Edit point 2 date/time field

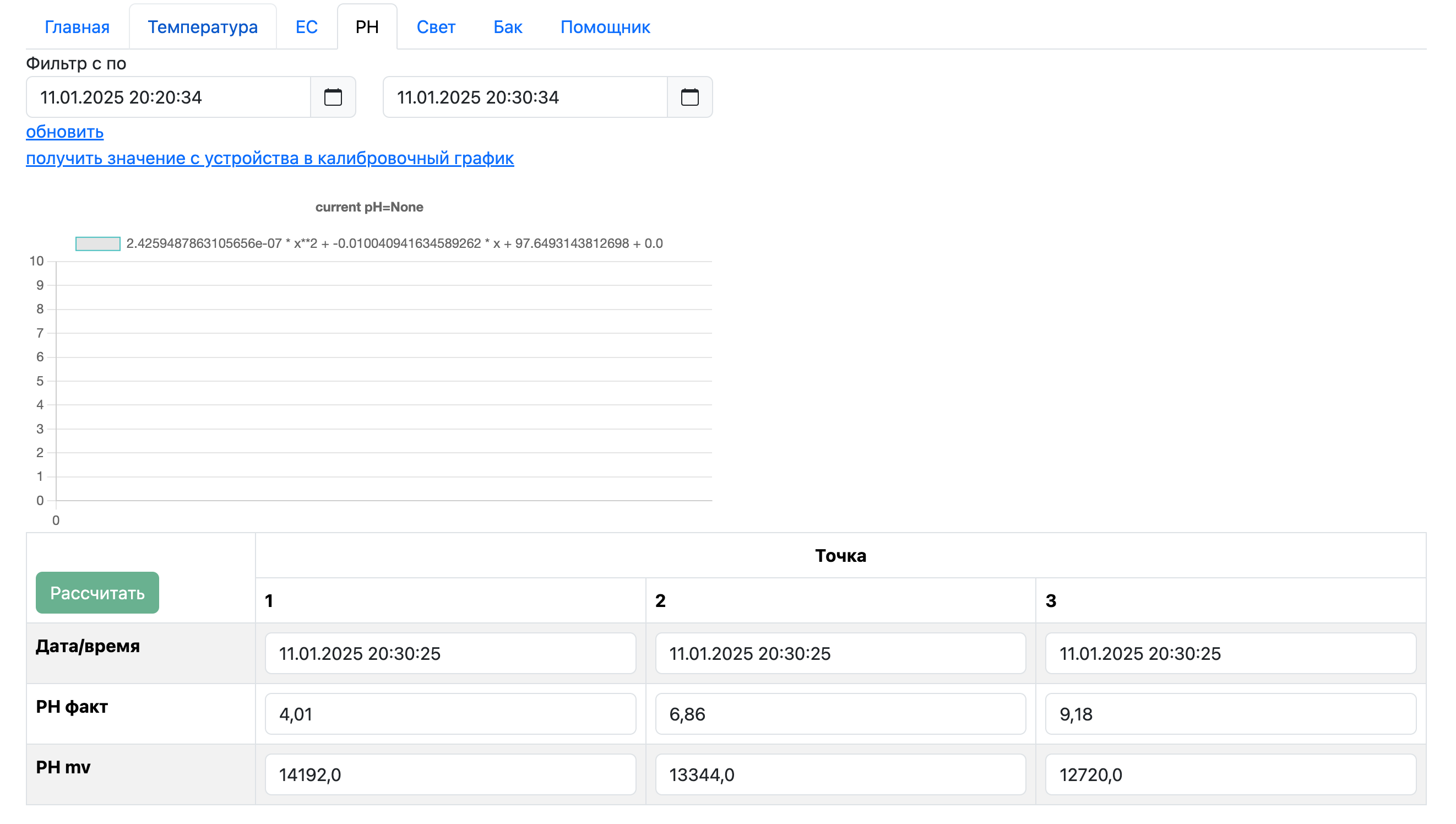pos(840,653)
